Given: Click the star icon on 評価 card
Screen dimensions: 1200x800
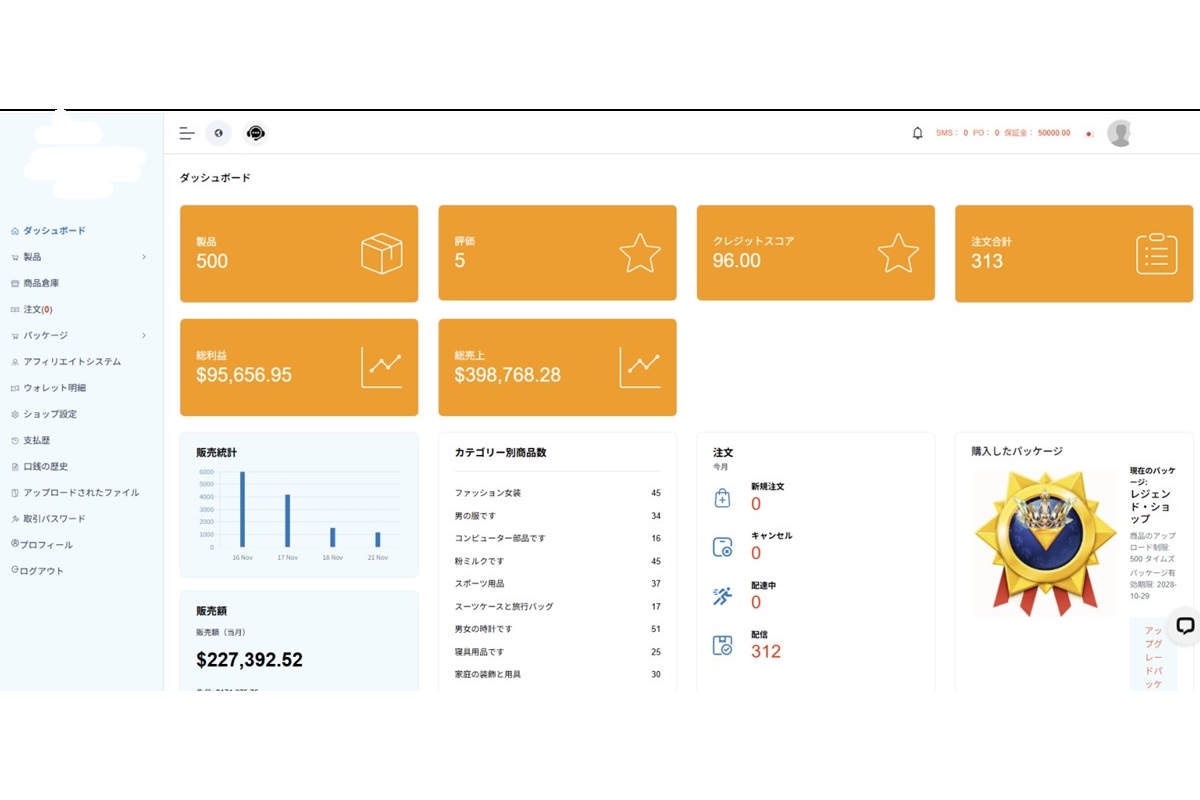Looking at the screenshot, I should [640, 254].
